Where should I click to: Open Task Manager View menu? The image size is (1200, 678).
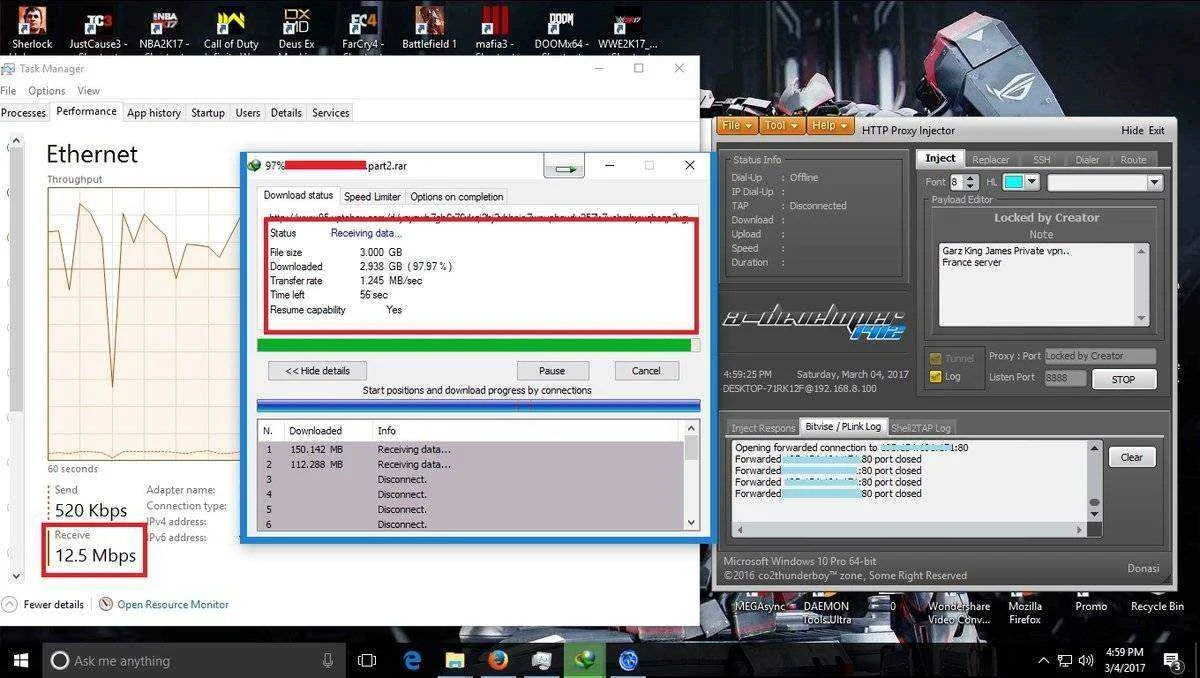(x=88, y=90)
